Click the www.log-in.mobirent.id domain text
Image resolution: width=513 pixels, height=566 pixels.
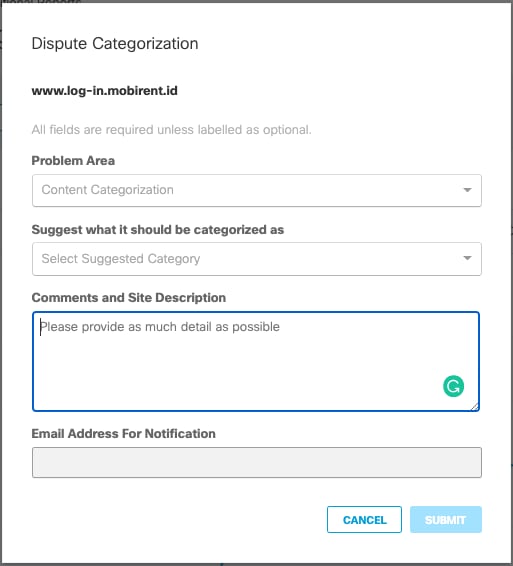(105, 91)
